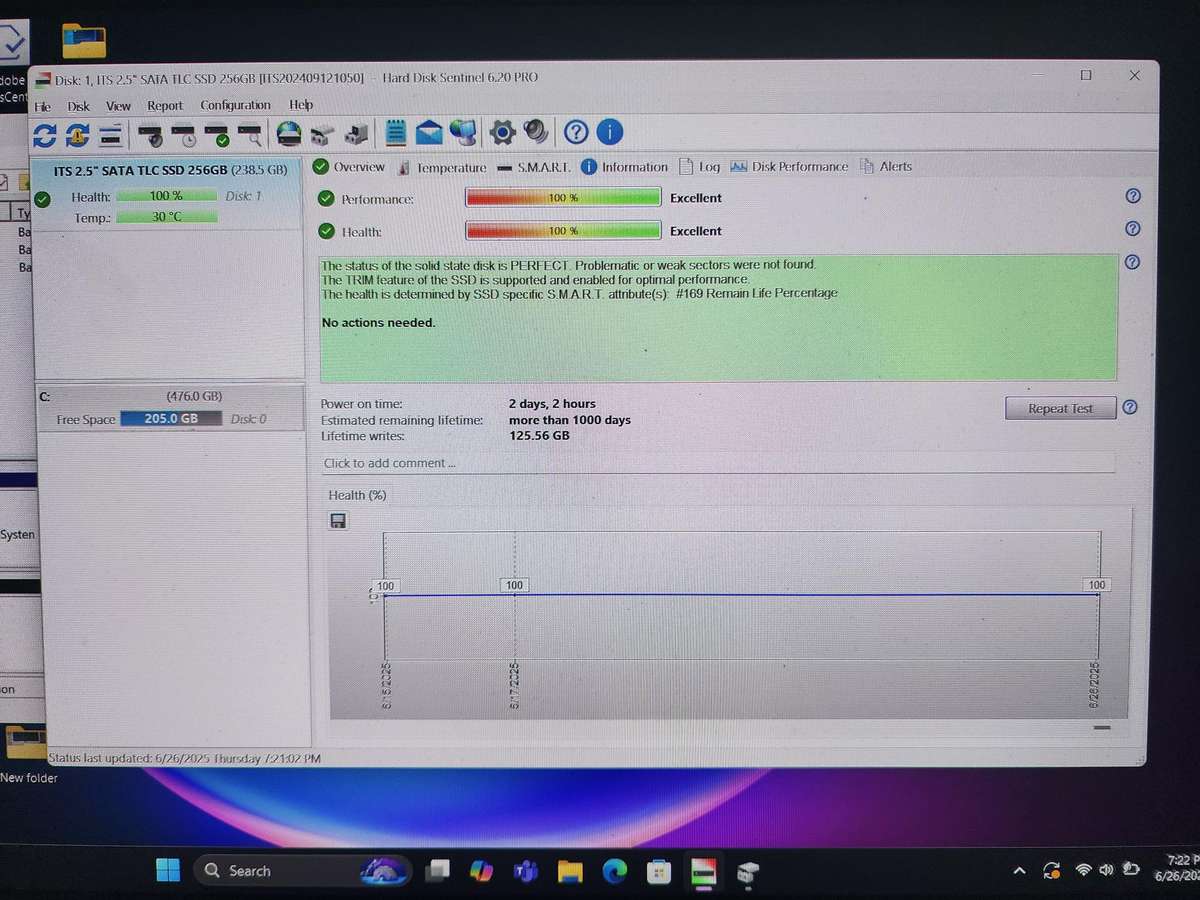Open the Temperature tab

coord(451,167)
